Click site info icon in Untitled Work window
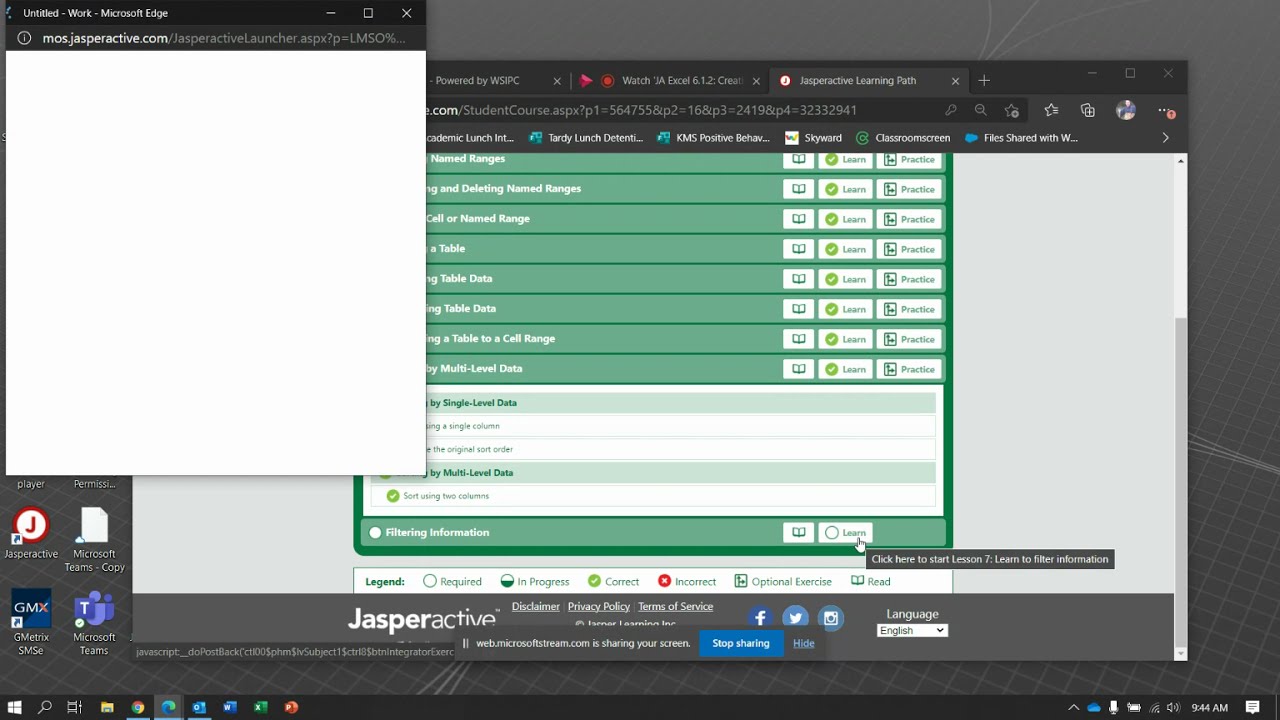The image size is (1280, 720). point(25,38)
